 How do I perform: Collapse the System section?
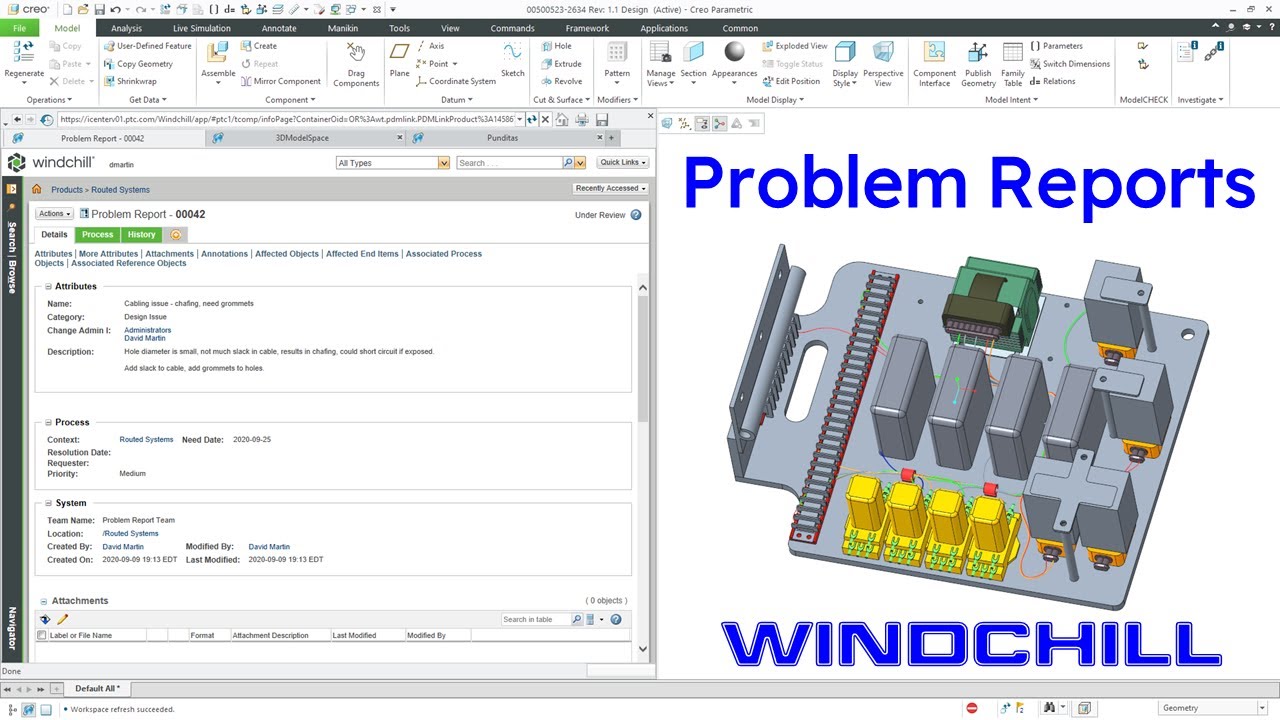point(48,504)
